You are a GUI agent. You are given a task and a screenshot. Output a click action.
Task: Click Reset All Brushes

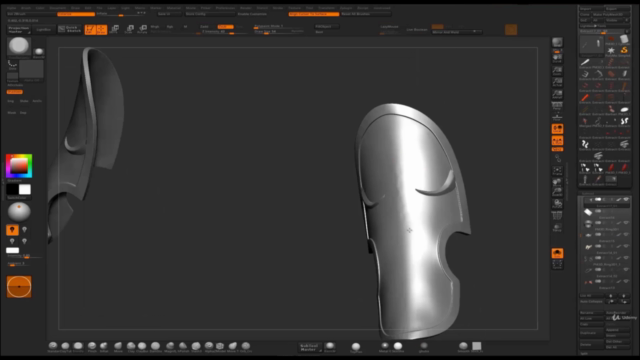(365, 14)
